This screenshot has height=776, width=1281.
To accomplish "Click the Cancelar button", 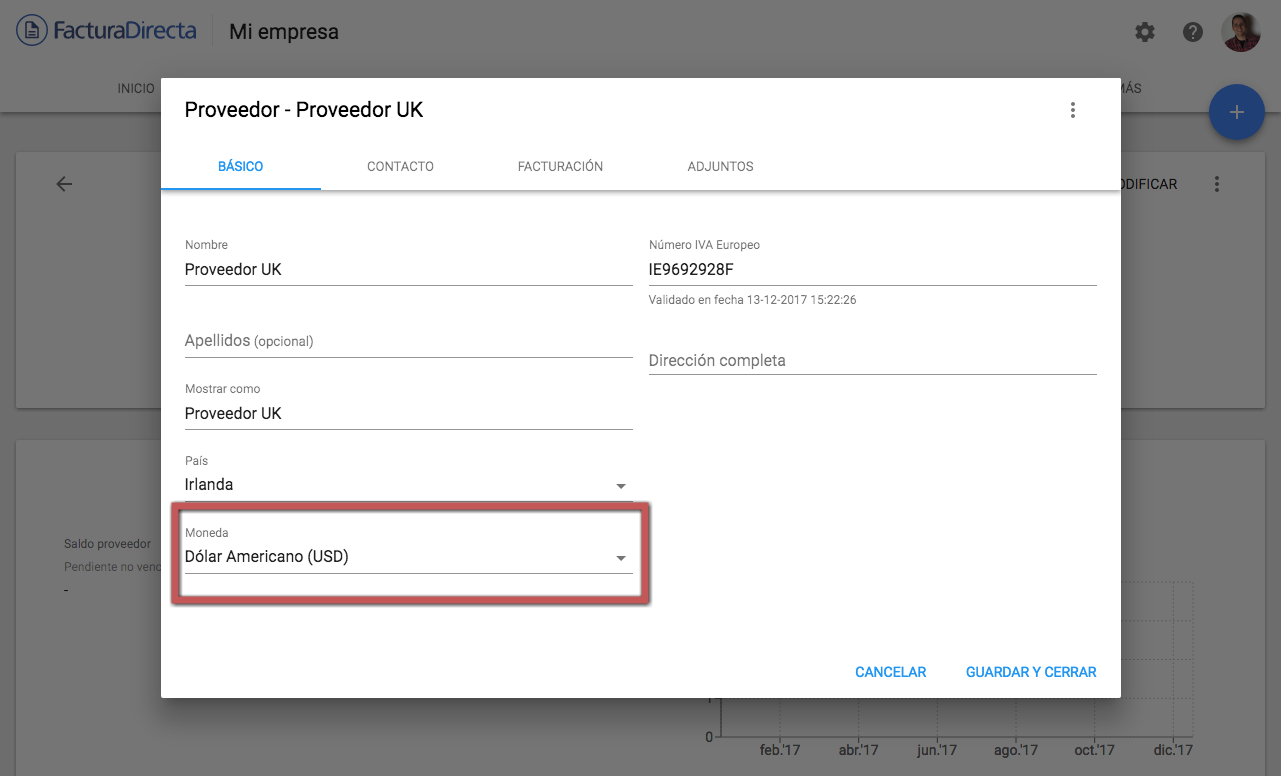I will click(890, 672).
